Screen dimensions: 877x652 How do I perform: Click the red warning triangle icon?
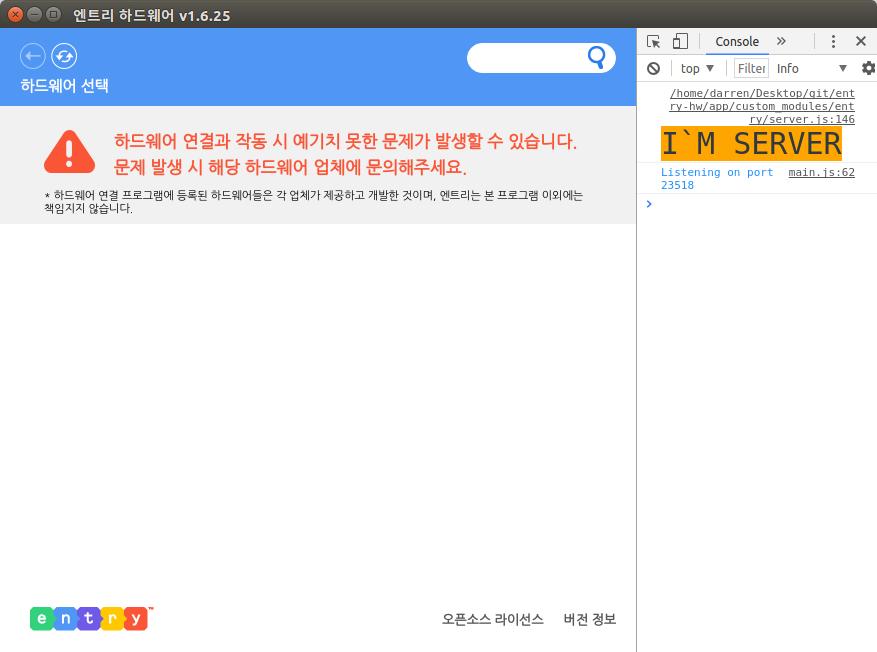[x=68, y=150]
